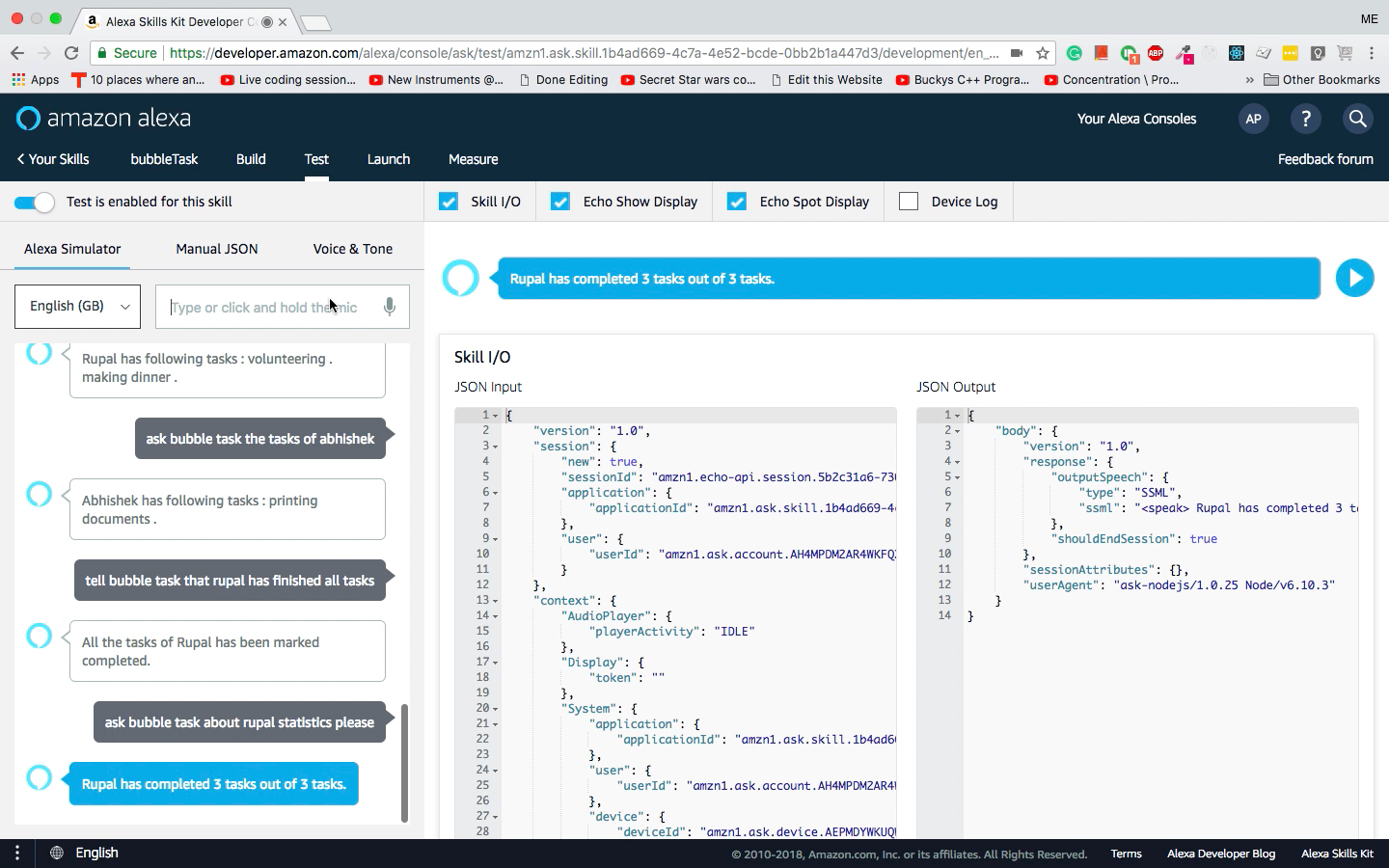Open the Other Bookmarks folder
Viewport: 1389px width, 868px height.
(x=1321, y=80)
